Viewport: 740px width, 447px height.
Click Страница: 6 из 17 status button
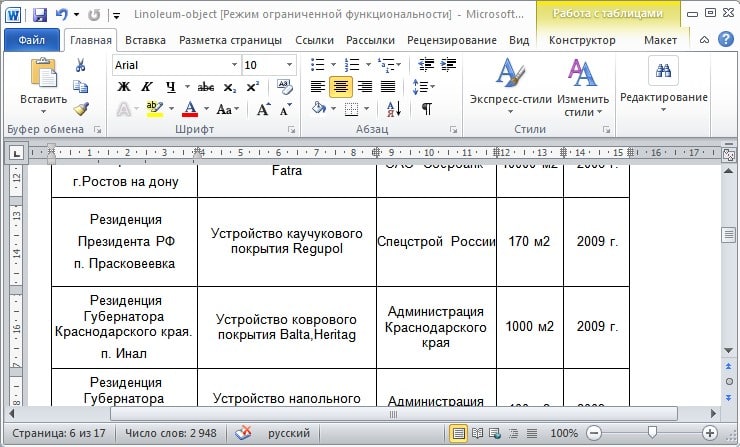pos(59,433)
